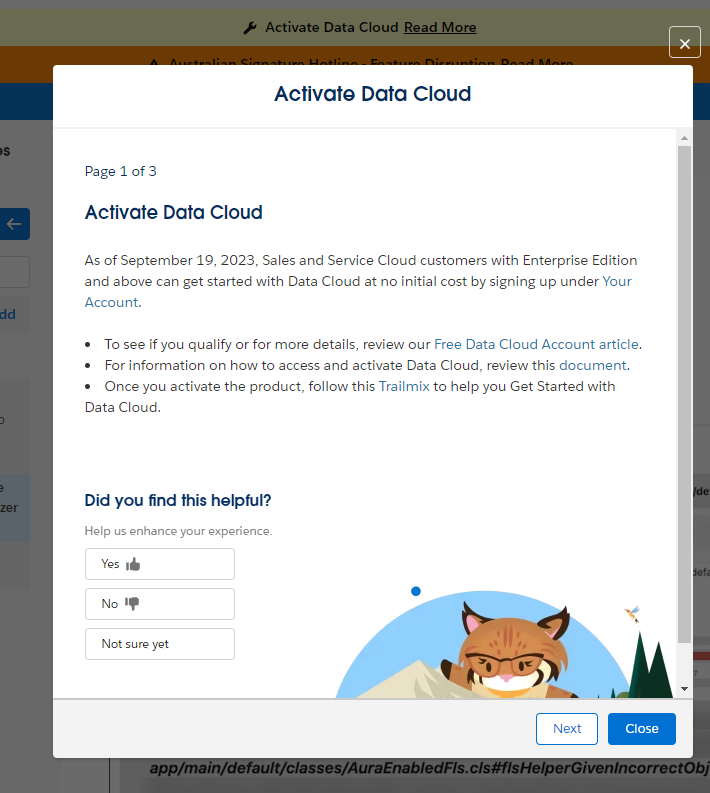Click the blue back arrow button
The image size is (710, 793).
coord(14,224)
